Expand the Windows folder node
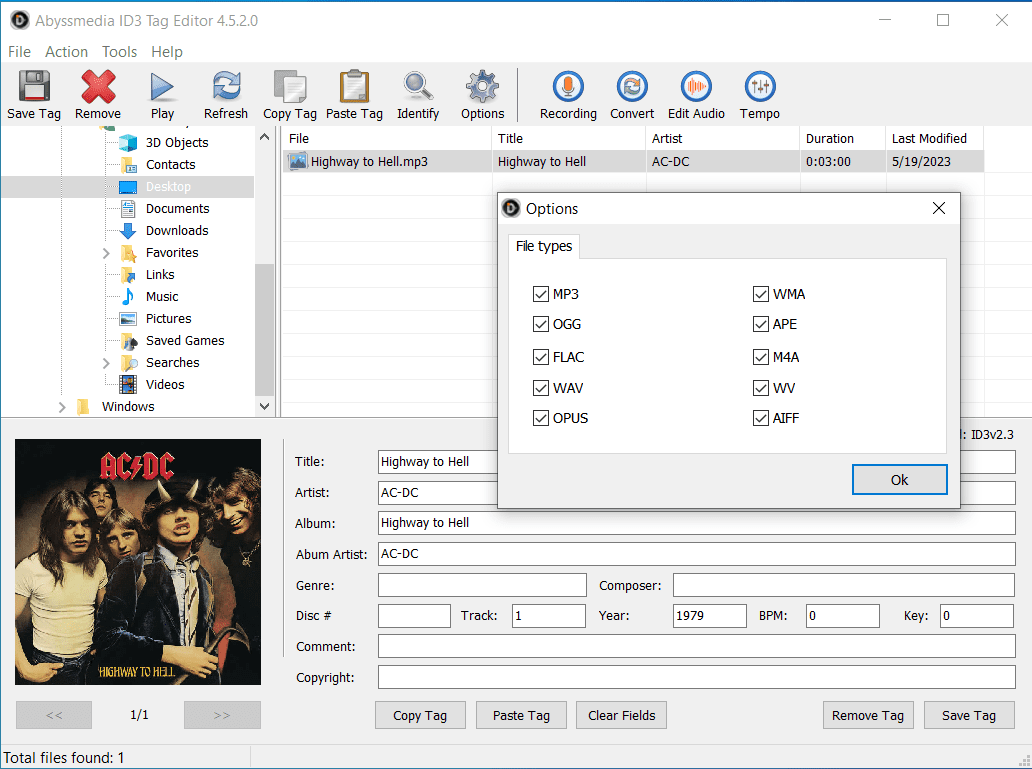Image resolution: width=1032 pixels, height=769 pixels. [62, 407]
